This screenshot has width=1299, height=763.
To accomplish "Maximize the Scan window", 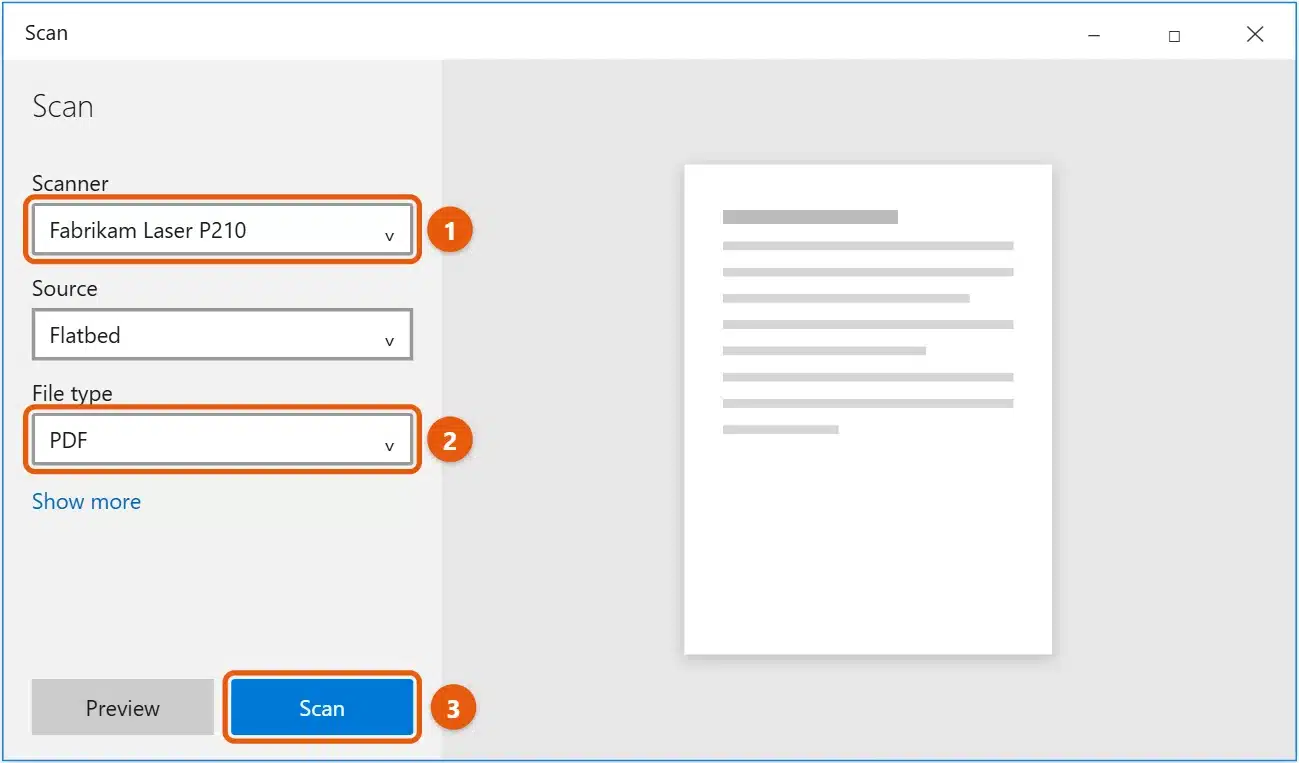I will (x=1174, y=35).
